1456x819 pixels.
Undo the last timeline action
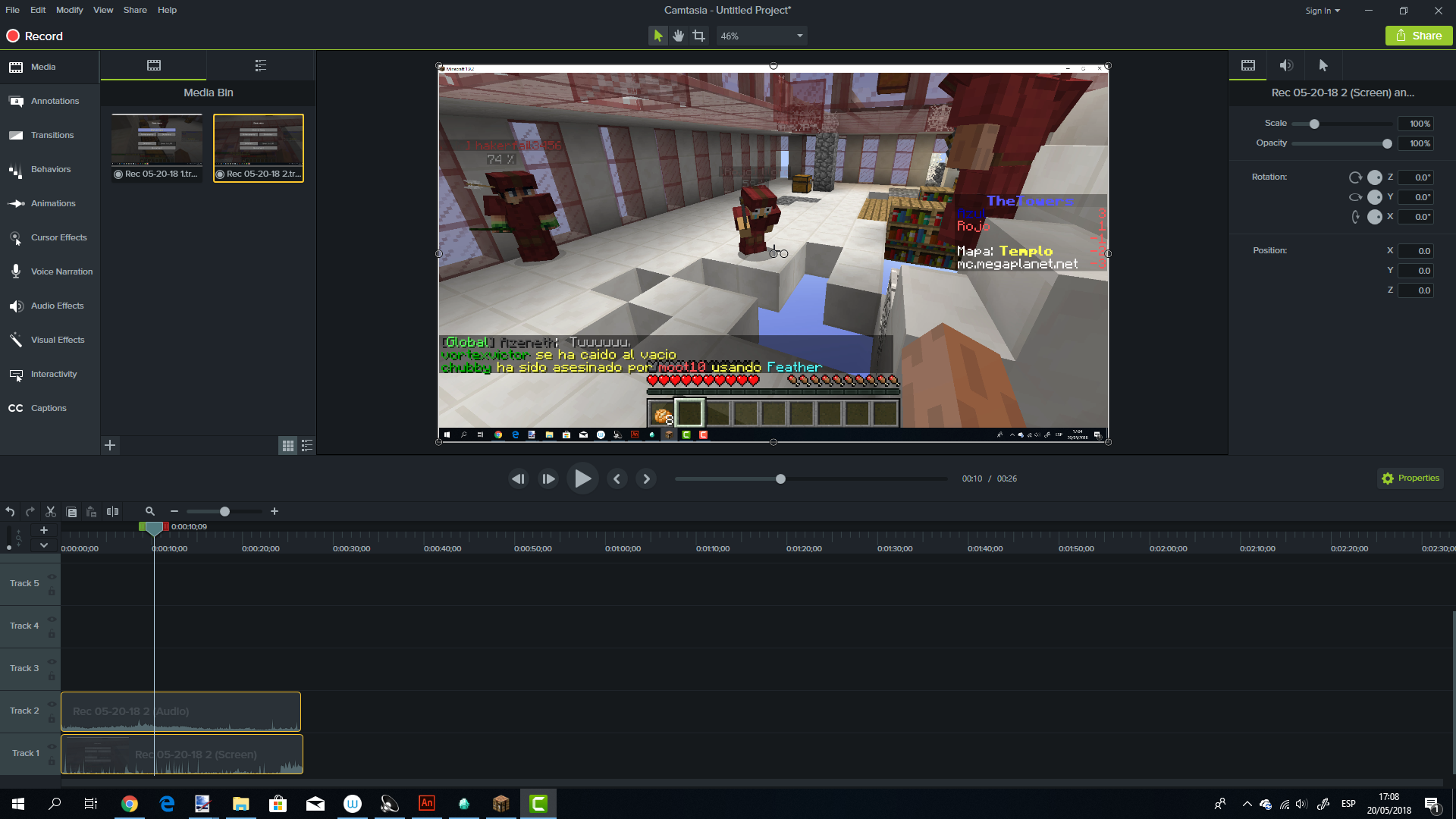(10, 512)
